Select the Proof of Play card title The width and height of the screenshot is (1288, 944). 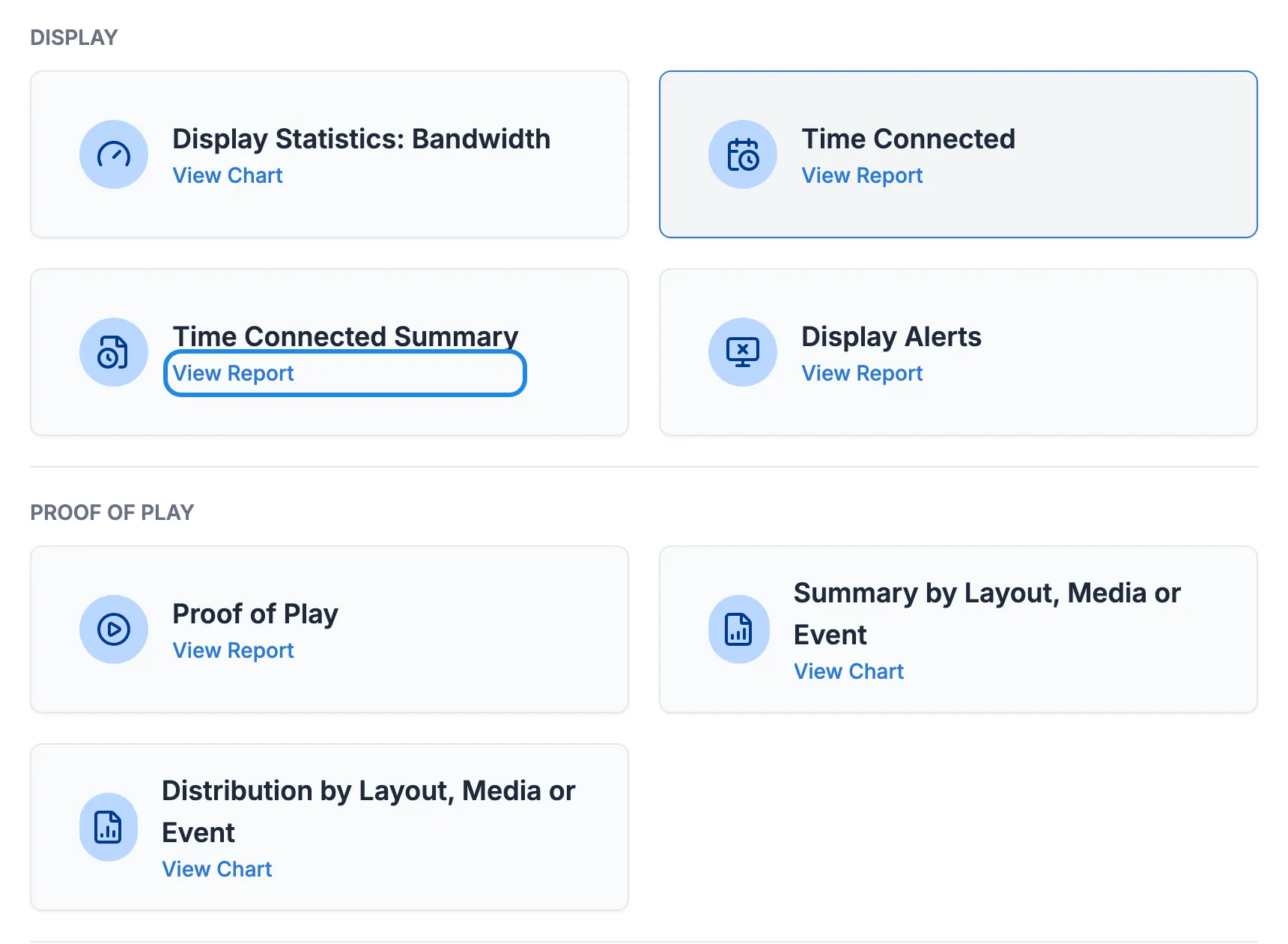click(255, 614)
